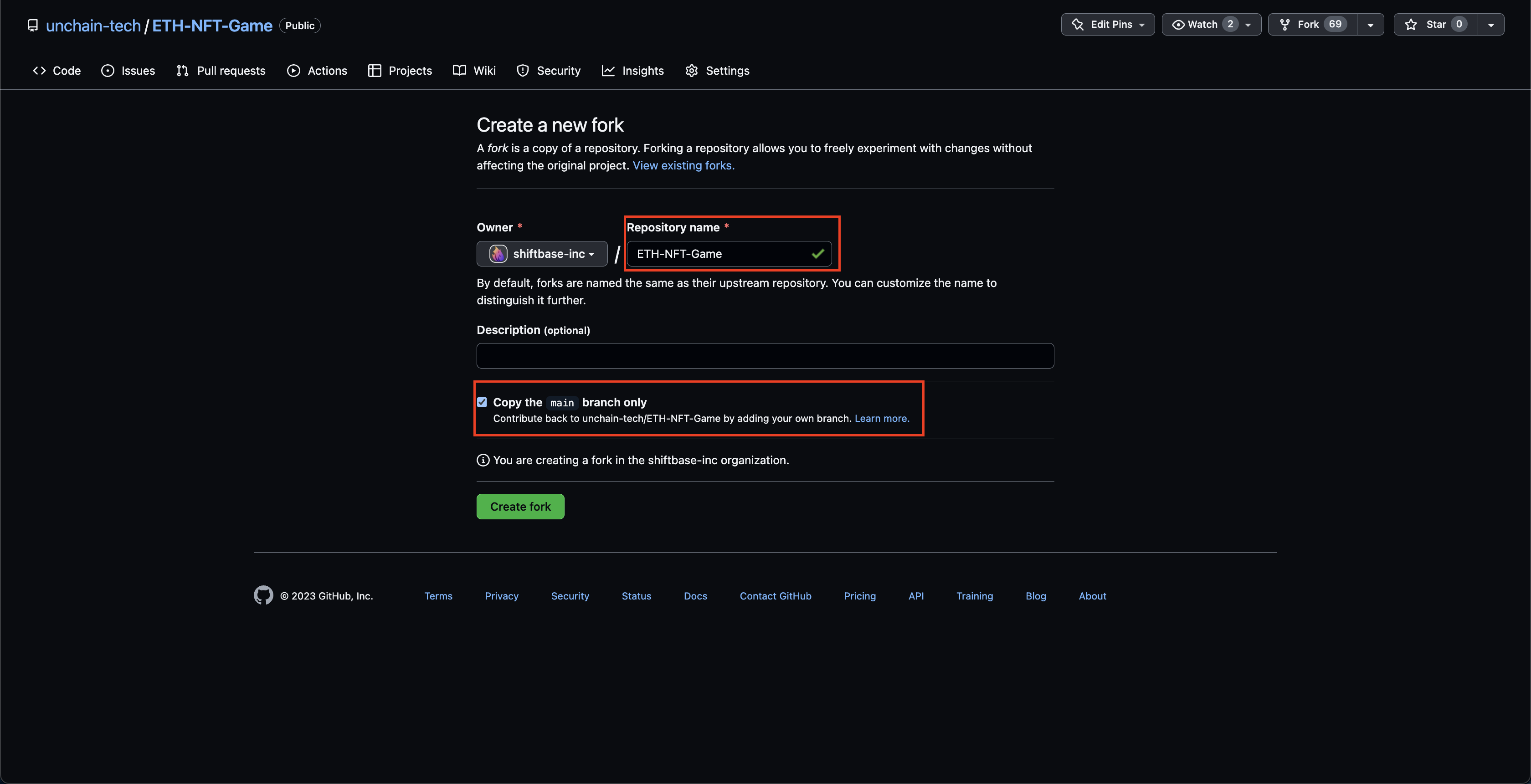
Task: Click the Repository name input field
Action: [729, 254]
